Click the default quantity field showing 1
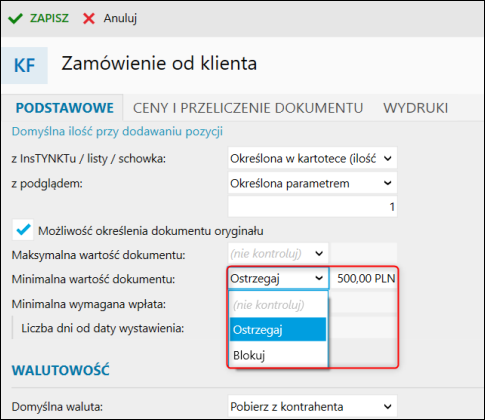 [x=312, y=207]
